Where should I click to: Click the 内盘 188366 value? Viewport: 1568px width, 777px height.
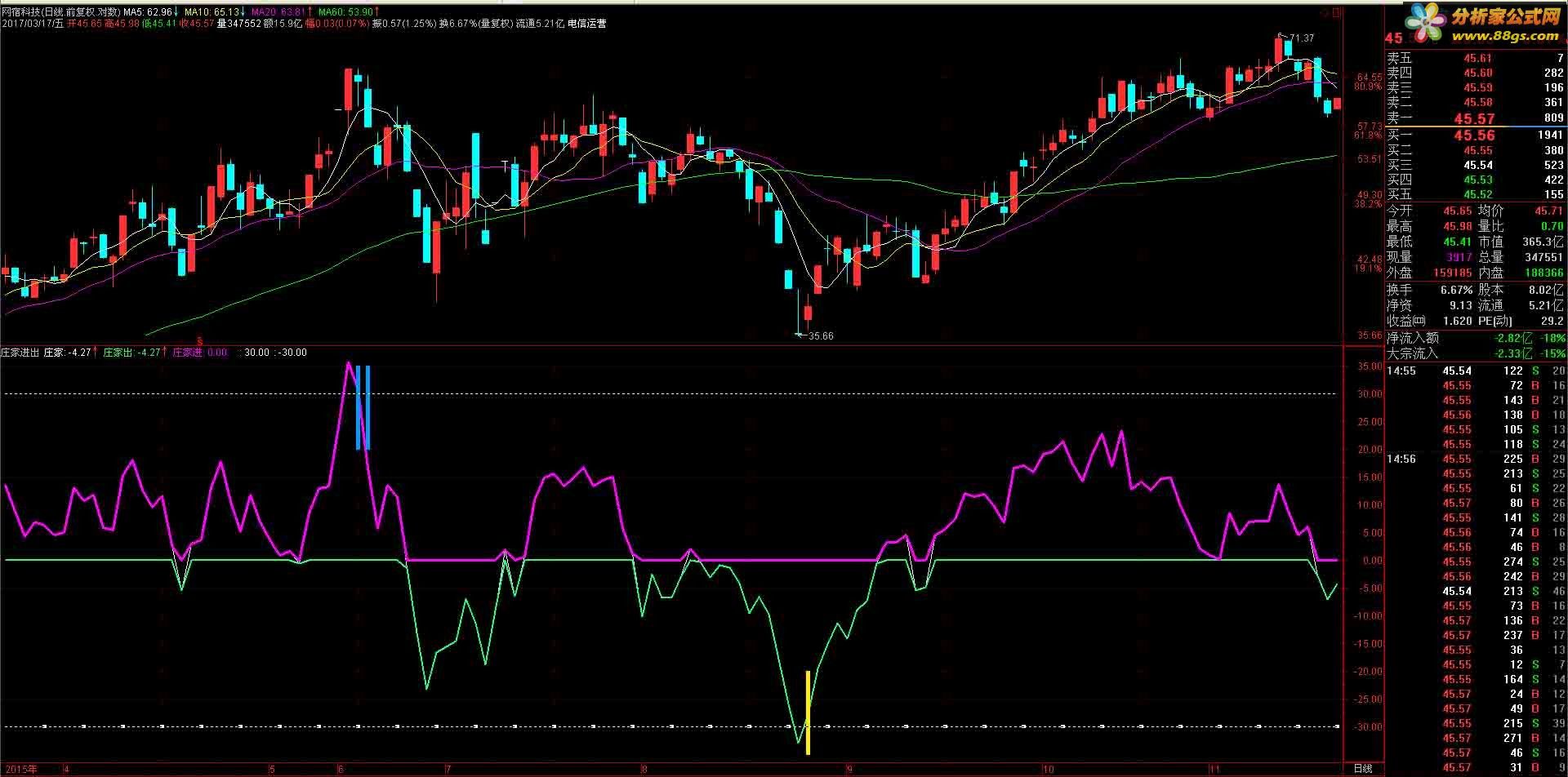(x=1544, y=273)
